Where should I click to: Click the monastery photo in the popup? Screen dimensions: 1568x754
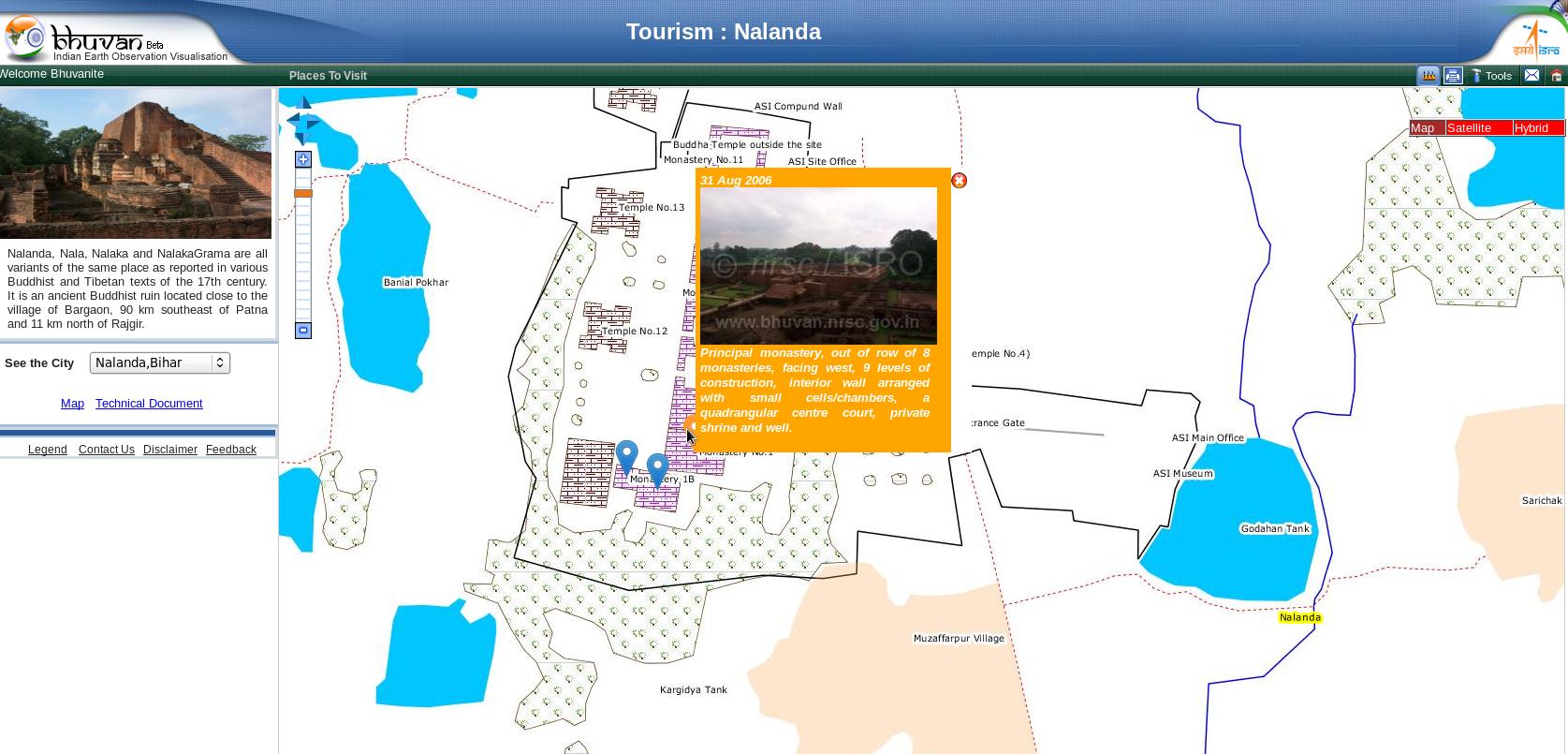818,266
